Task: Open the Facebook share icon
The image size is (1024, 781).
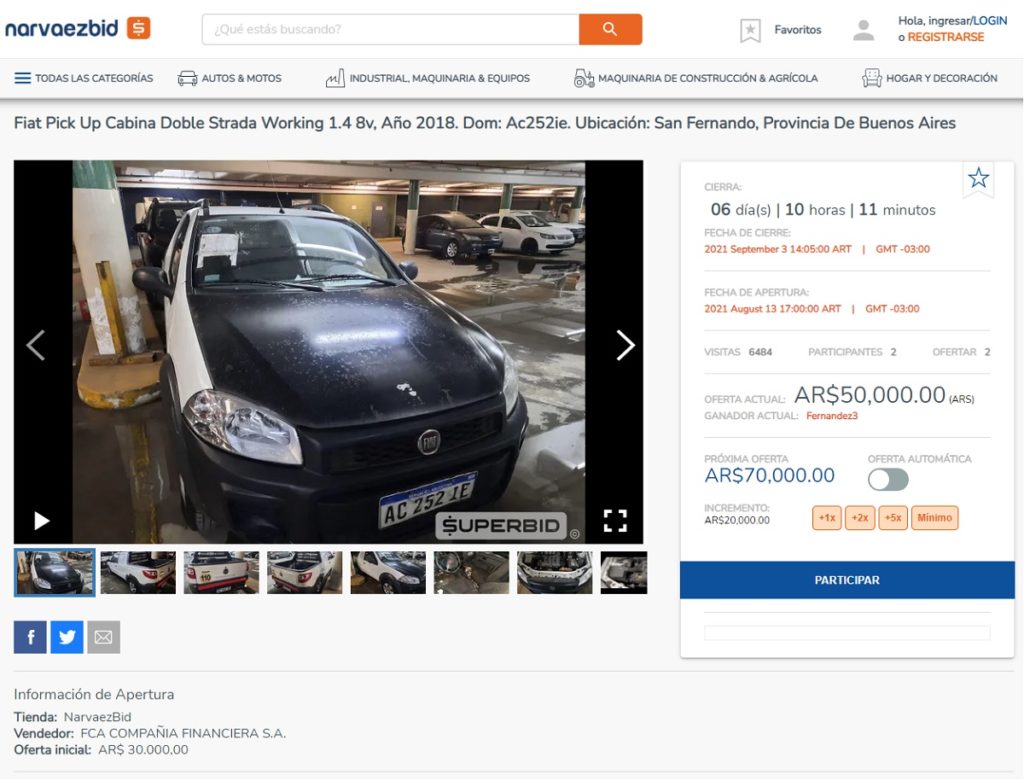Action: click(x=29, y=636)
